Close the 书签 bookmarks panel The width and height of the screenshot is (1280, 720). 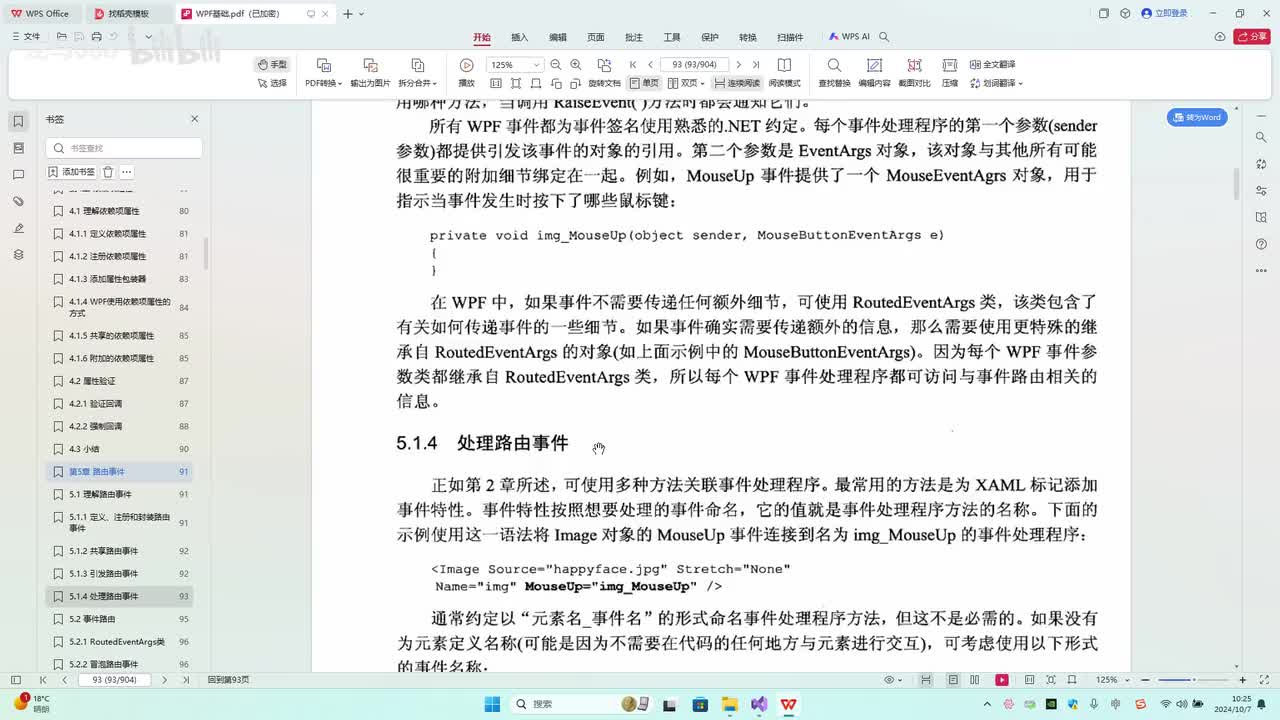[x=194, y=119]
